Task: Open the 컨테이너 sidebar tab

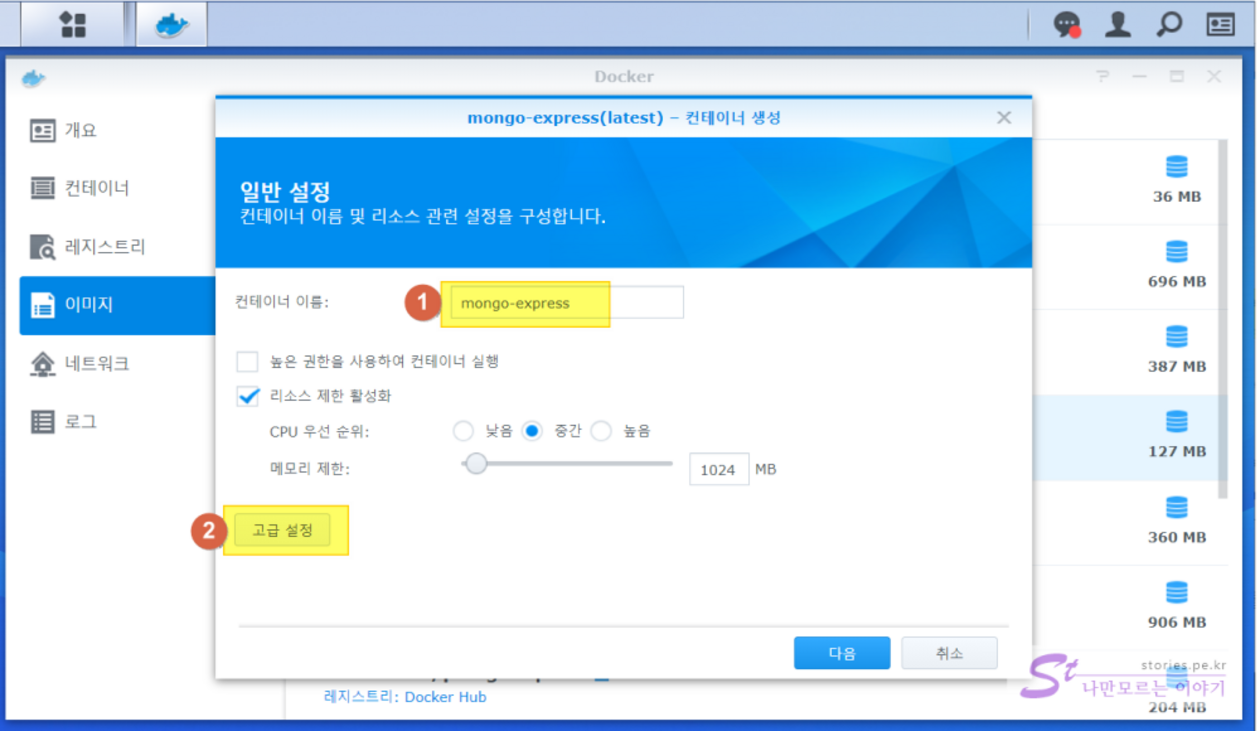Action: coord(97,188)
